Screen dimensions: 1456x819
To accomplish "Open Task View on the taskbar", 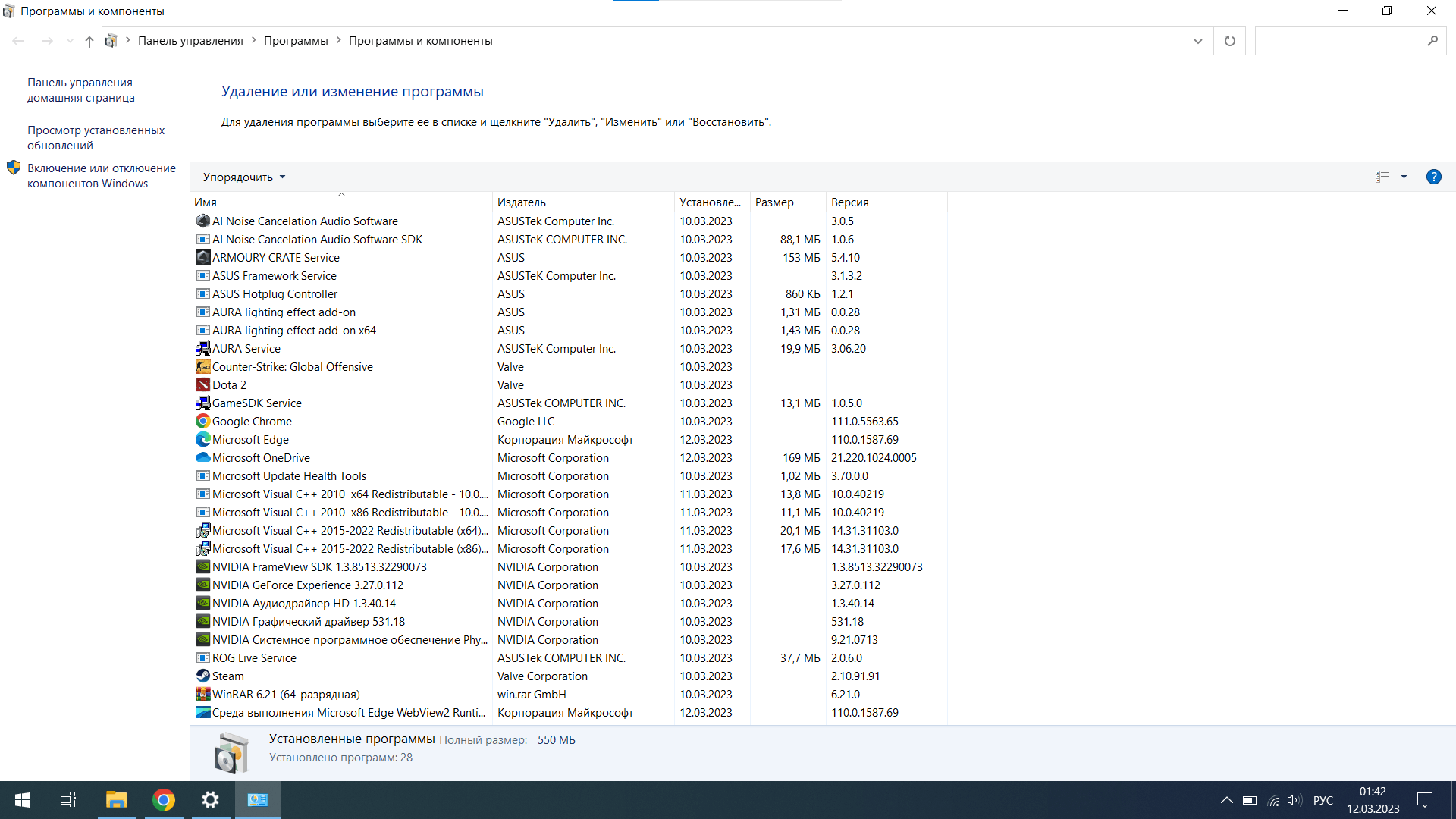I will coord(68,800).
